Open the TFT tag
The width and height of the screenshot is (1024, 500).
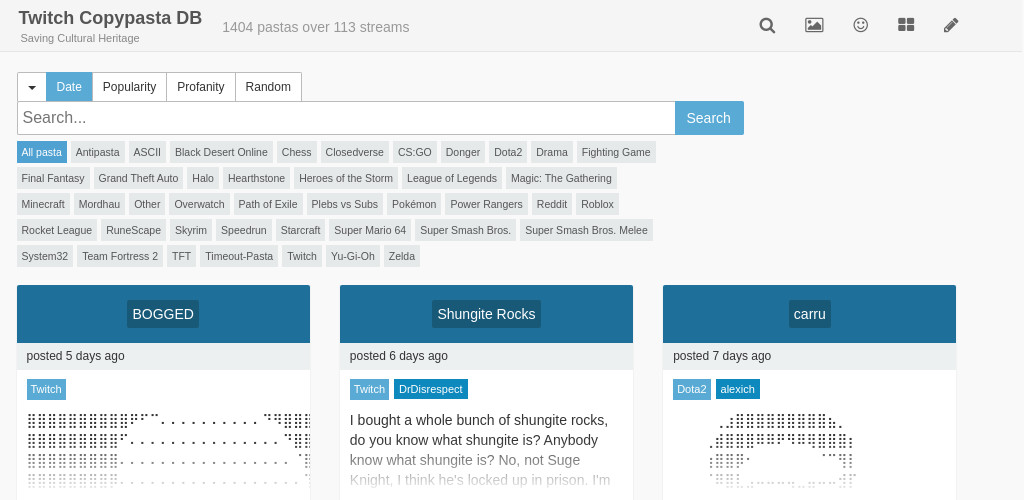click(182, 257)
